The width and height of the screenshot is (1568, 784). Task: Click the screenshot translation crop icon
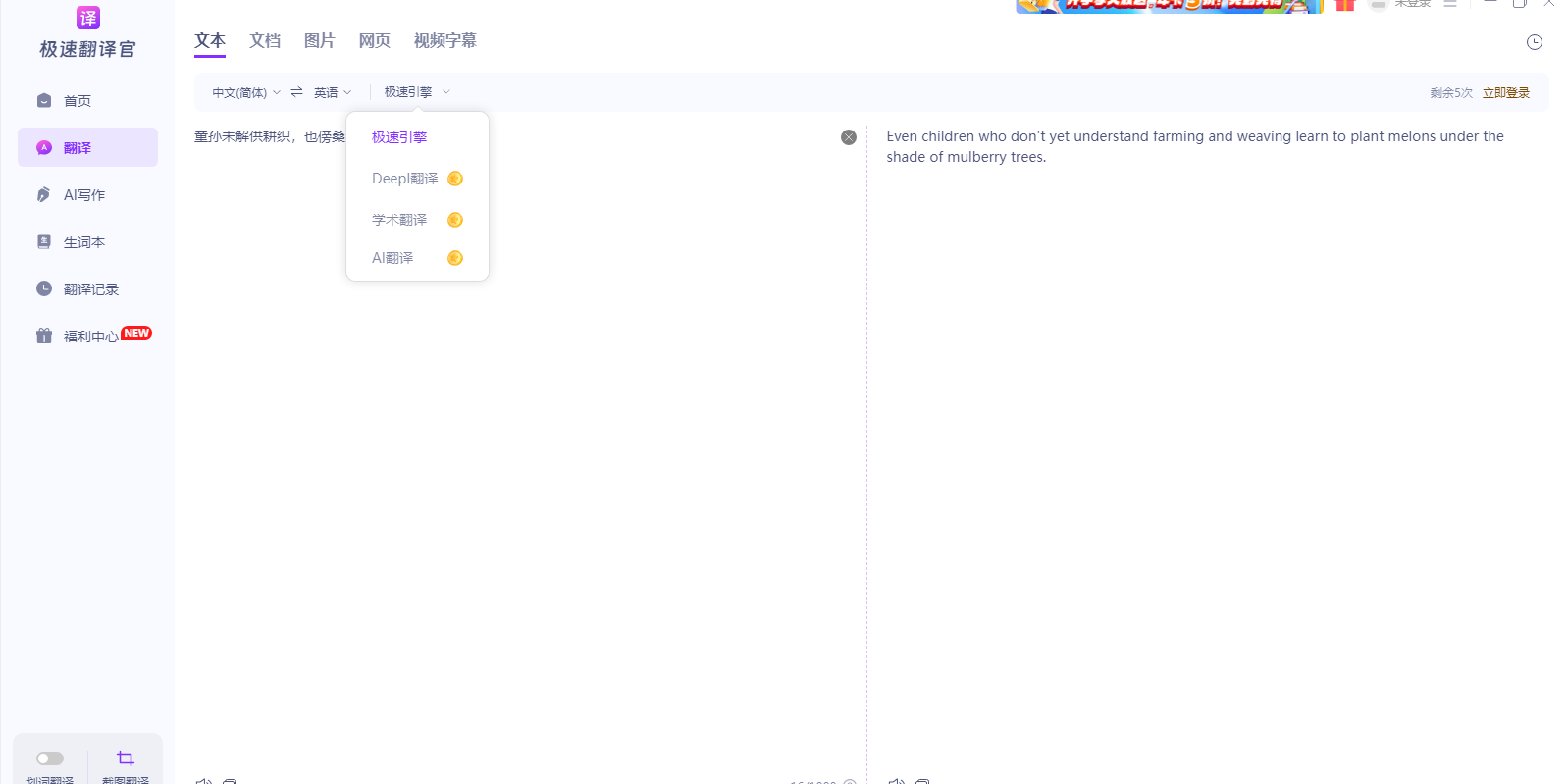coord(126,758)
